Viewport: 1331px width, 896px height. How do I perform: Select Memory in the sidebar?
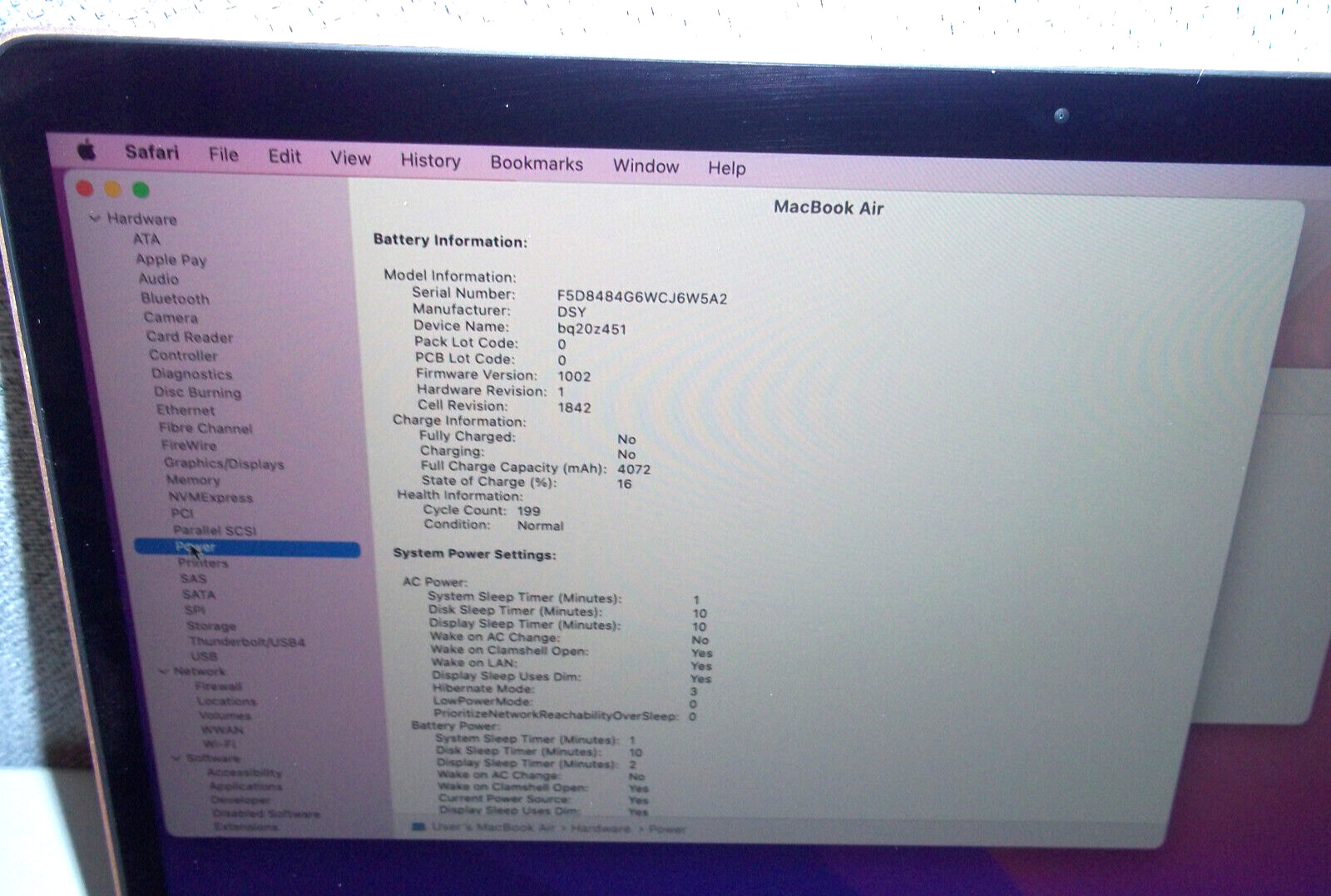[193, 480]
